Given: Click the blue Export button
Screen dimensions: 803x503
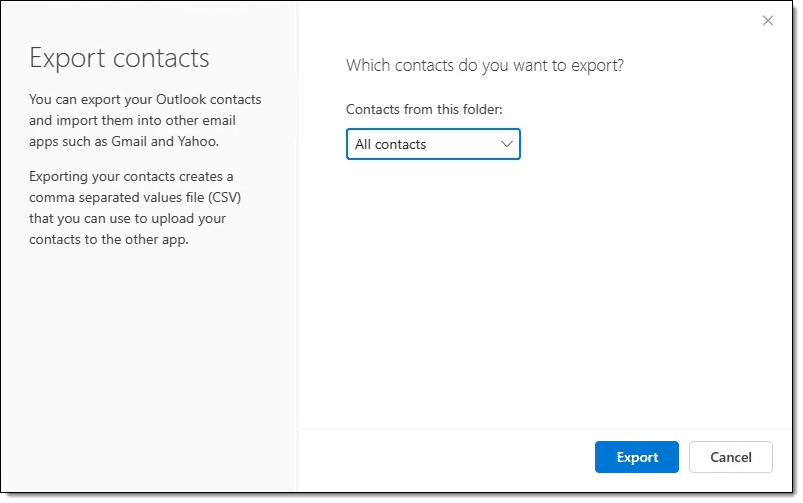Looking at the screenshot, I should tap(636, 457).
